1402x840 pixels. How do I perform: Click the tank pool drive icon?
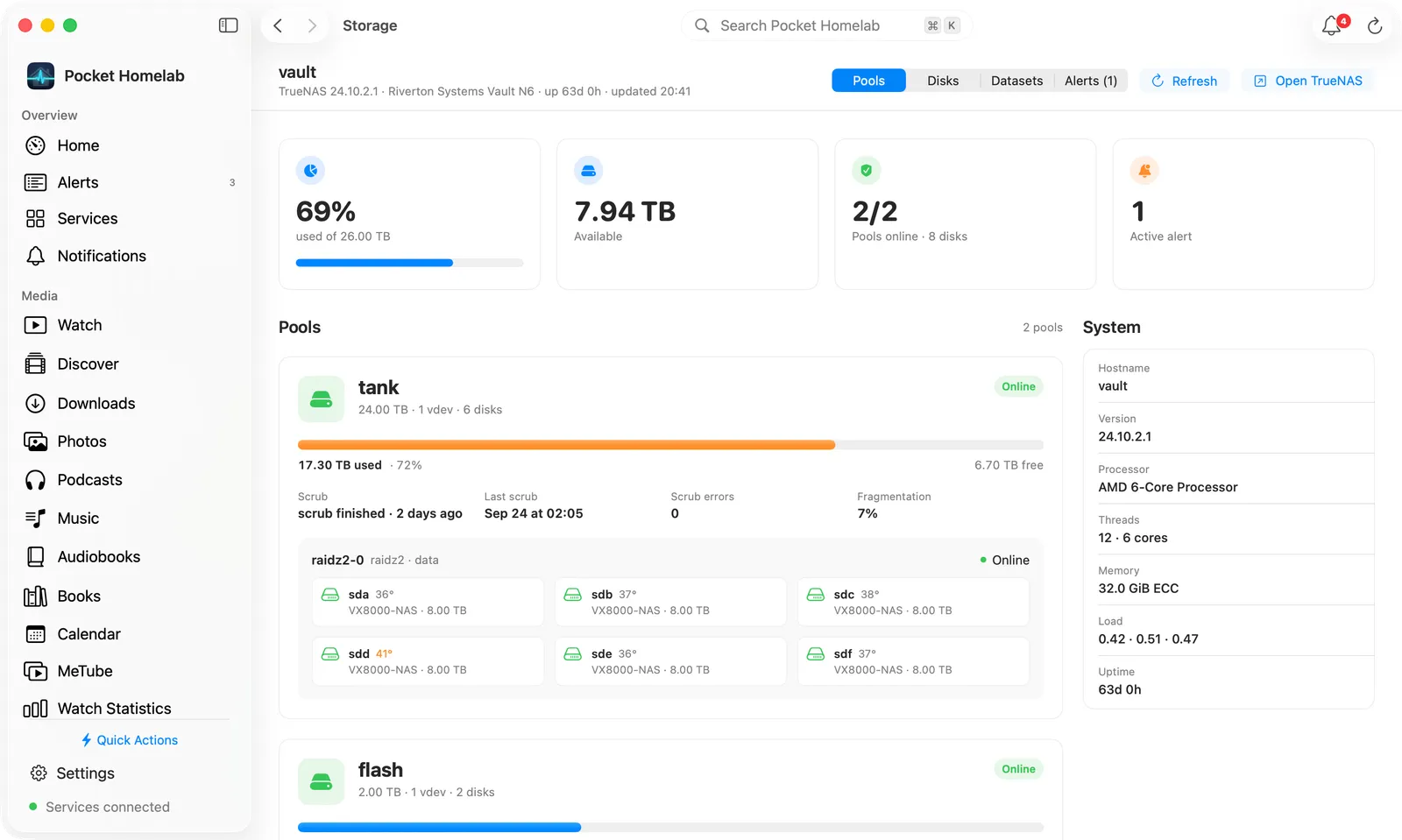tap(321, 399)
